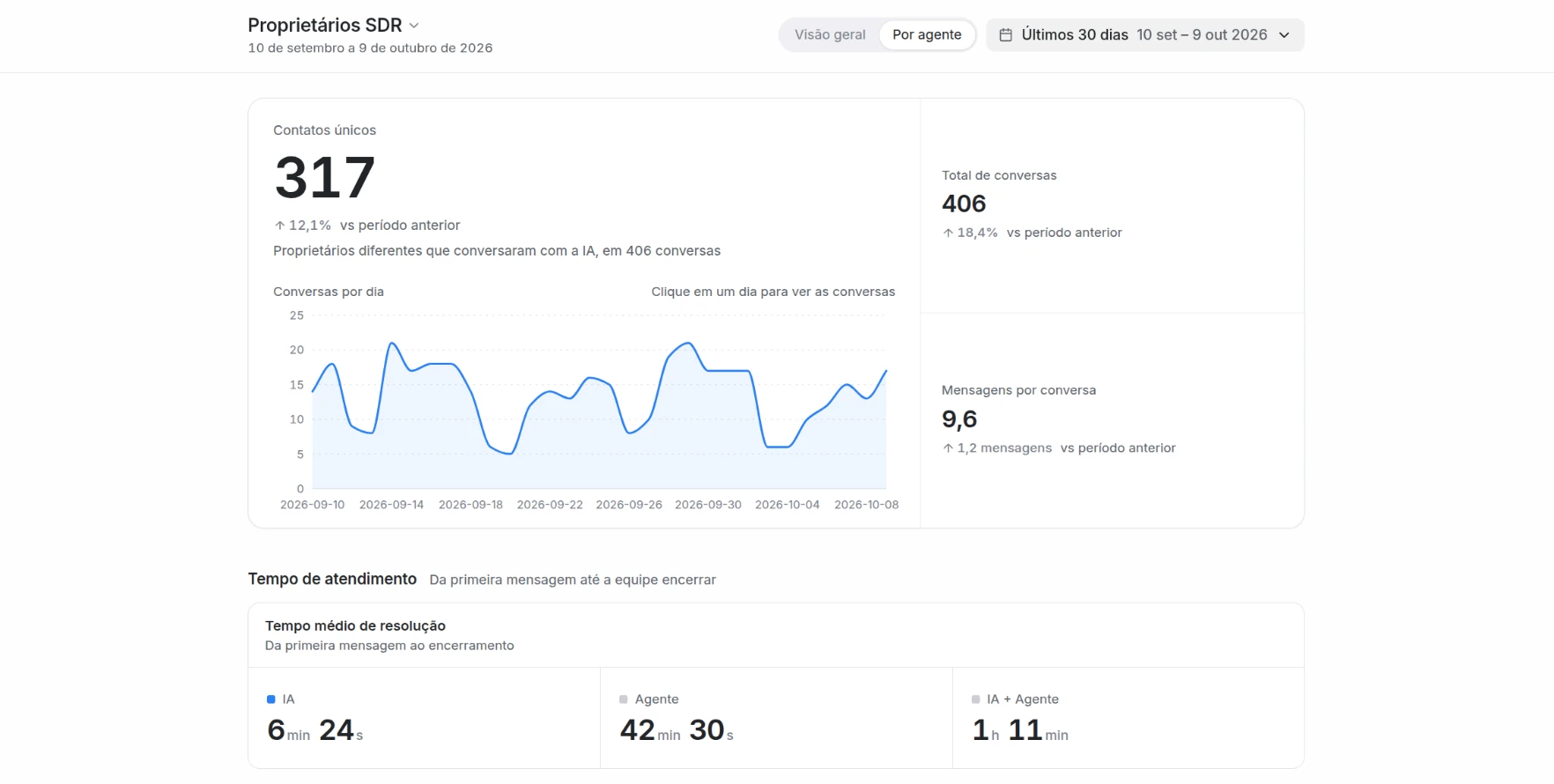Click the y-axis value 25
Screen dimensions: 1554x784
(x=297, y=315)
